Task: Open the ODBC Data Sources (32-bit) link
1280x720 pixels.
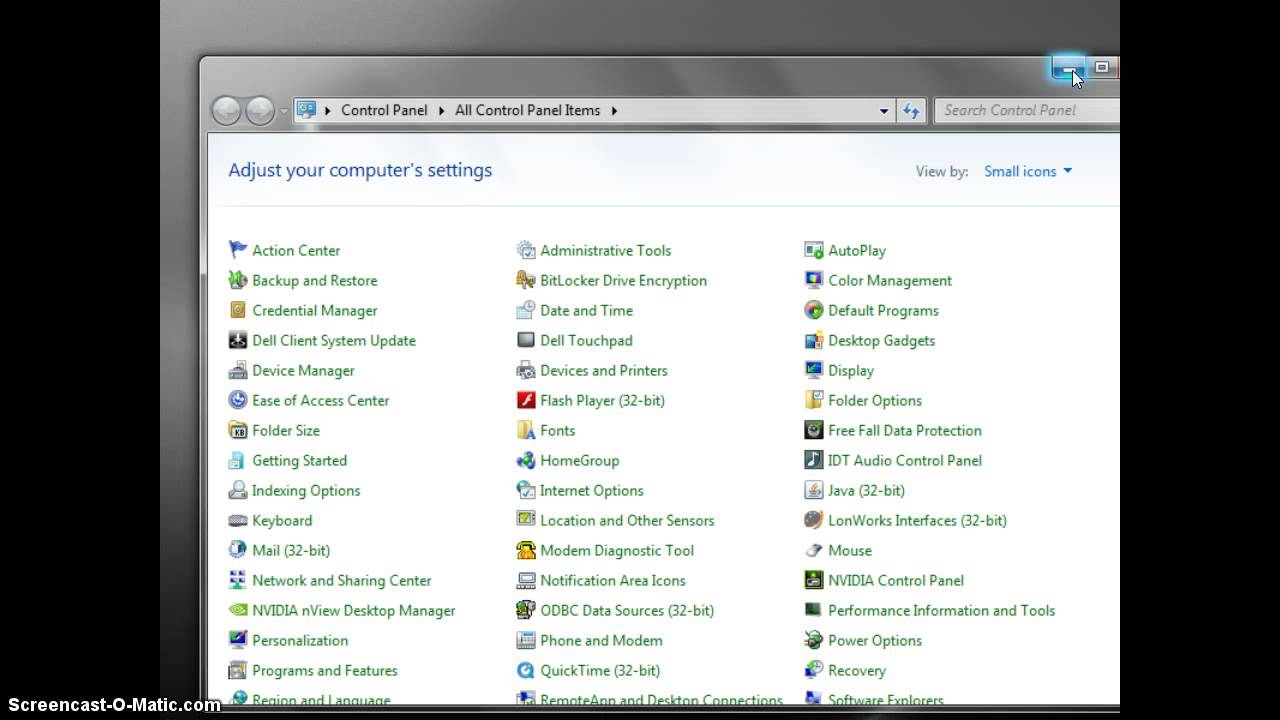Action: coord(627,610)
